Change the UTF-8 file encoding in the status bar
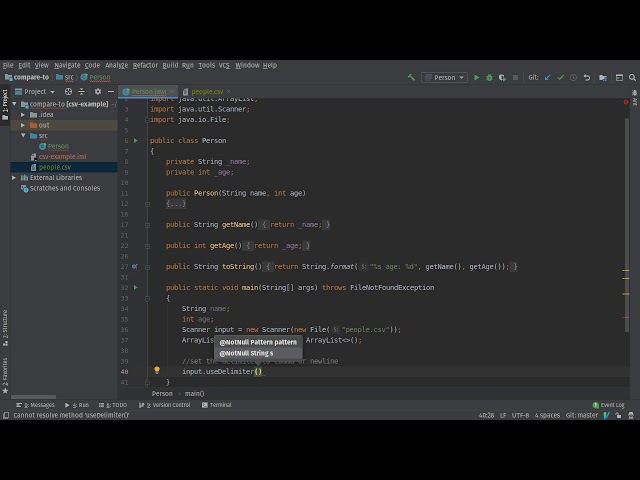The height and width of the screenshot is (480, 640). [x=520, y=416]
